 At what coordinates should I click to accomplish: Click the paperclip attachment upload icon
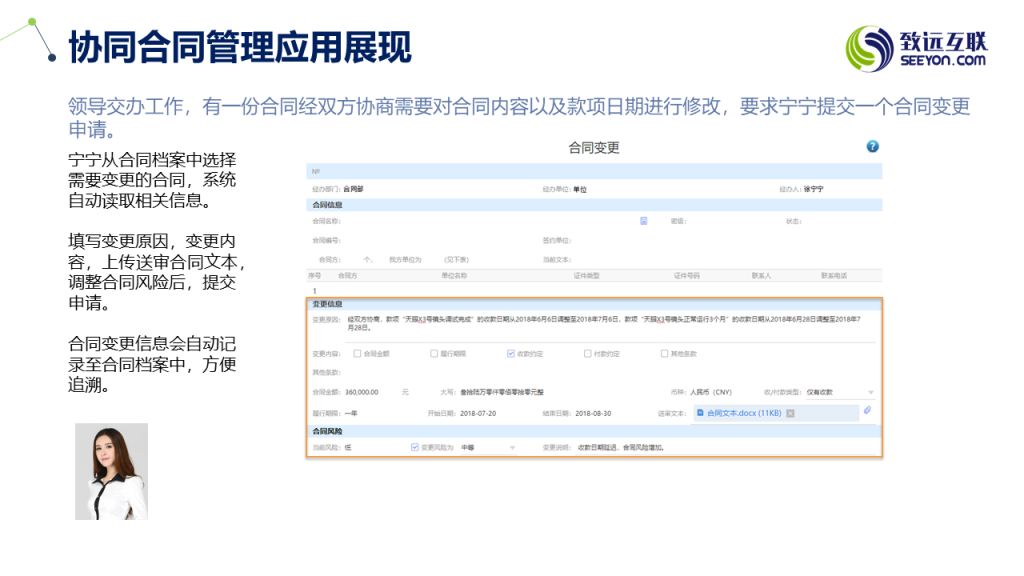click(x=868, y=411)
